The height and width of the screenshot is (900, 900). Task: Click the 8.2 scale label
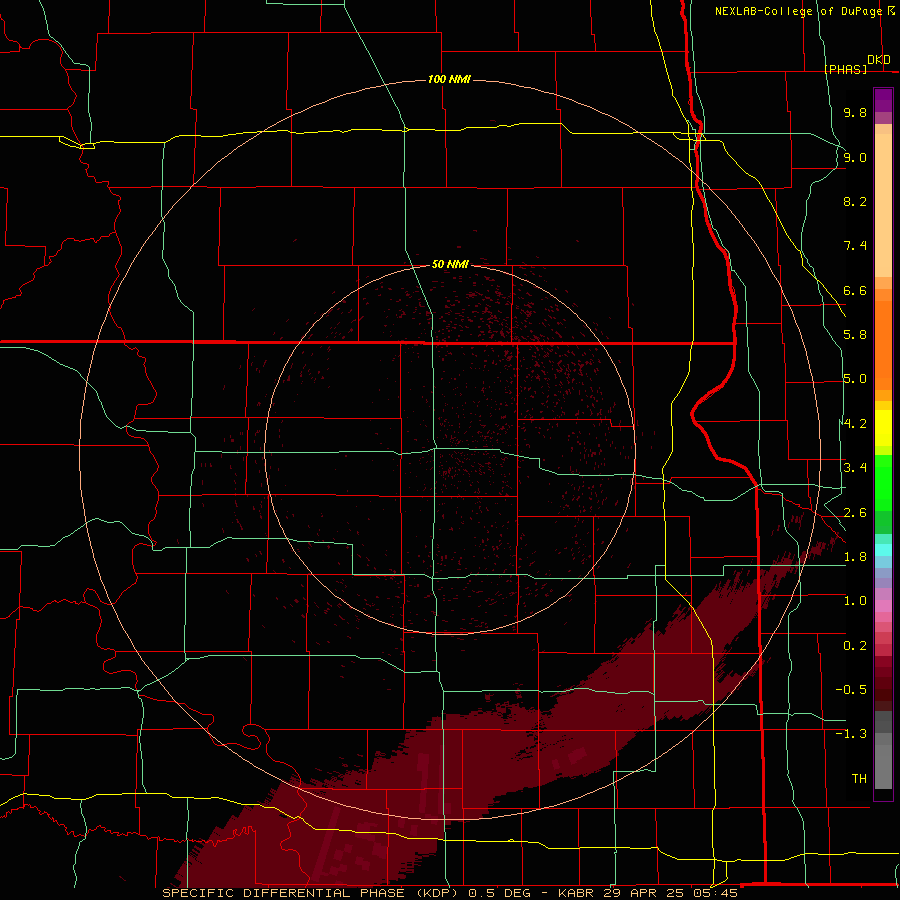click(x=855, y=201)
